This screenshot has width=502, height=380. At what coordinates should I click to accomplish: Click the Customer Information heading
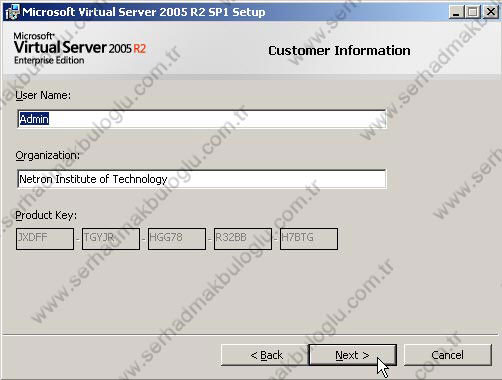point(339,51)
